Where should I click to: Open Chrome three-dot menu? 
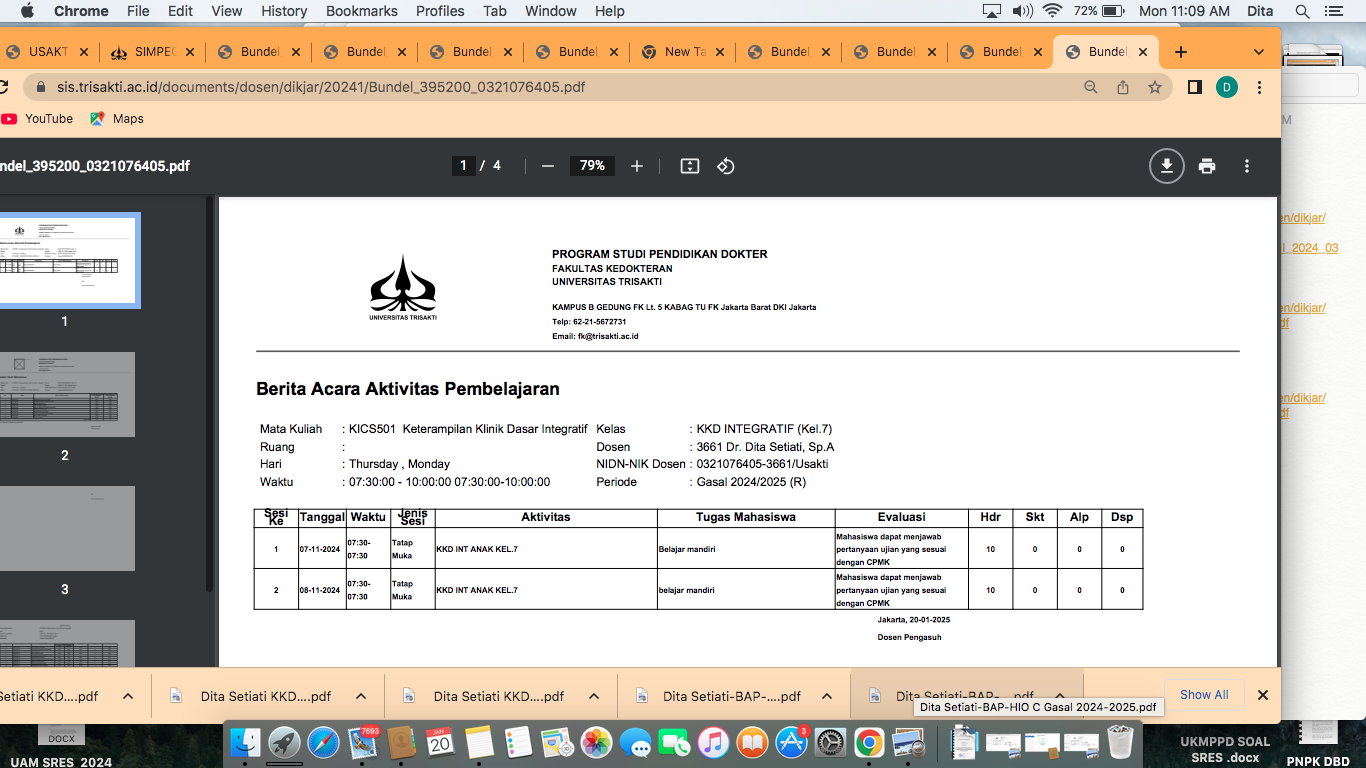1260,87
